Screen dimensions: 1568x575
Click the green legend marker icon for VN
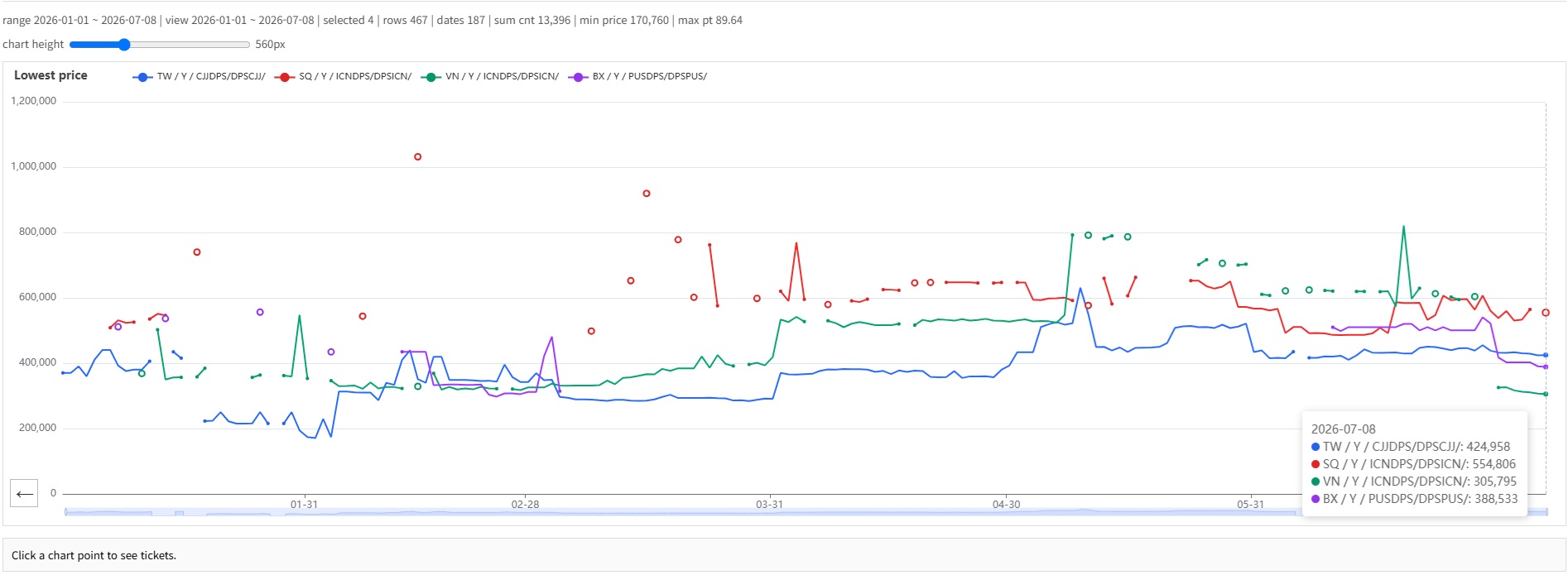pyautogui.click(x=430, y=77)
